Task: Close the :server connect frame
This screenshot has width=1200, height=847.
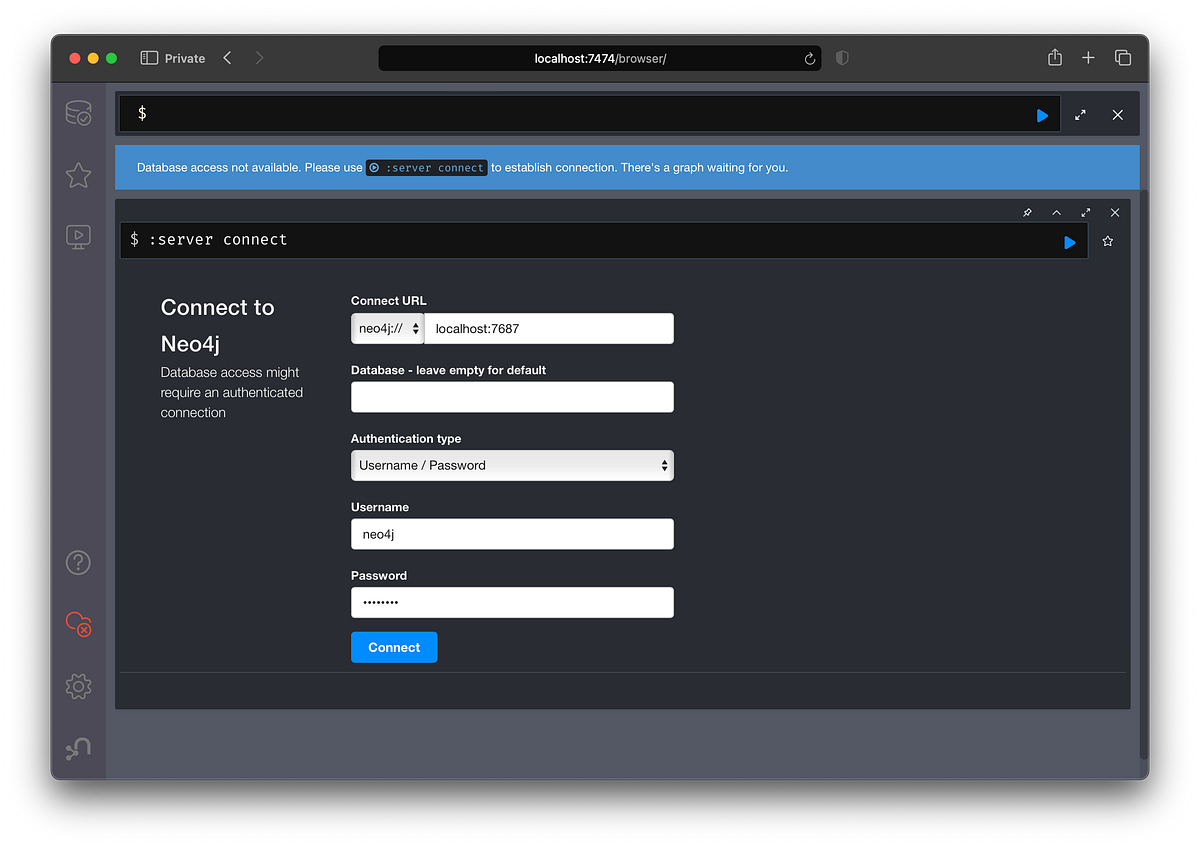Action: 1115,212
